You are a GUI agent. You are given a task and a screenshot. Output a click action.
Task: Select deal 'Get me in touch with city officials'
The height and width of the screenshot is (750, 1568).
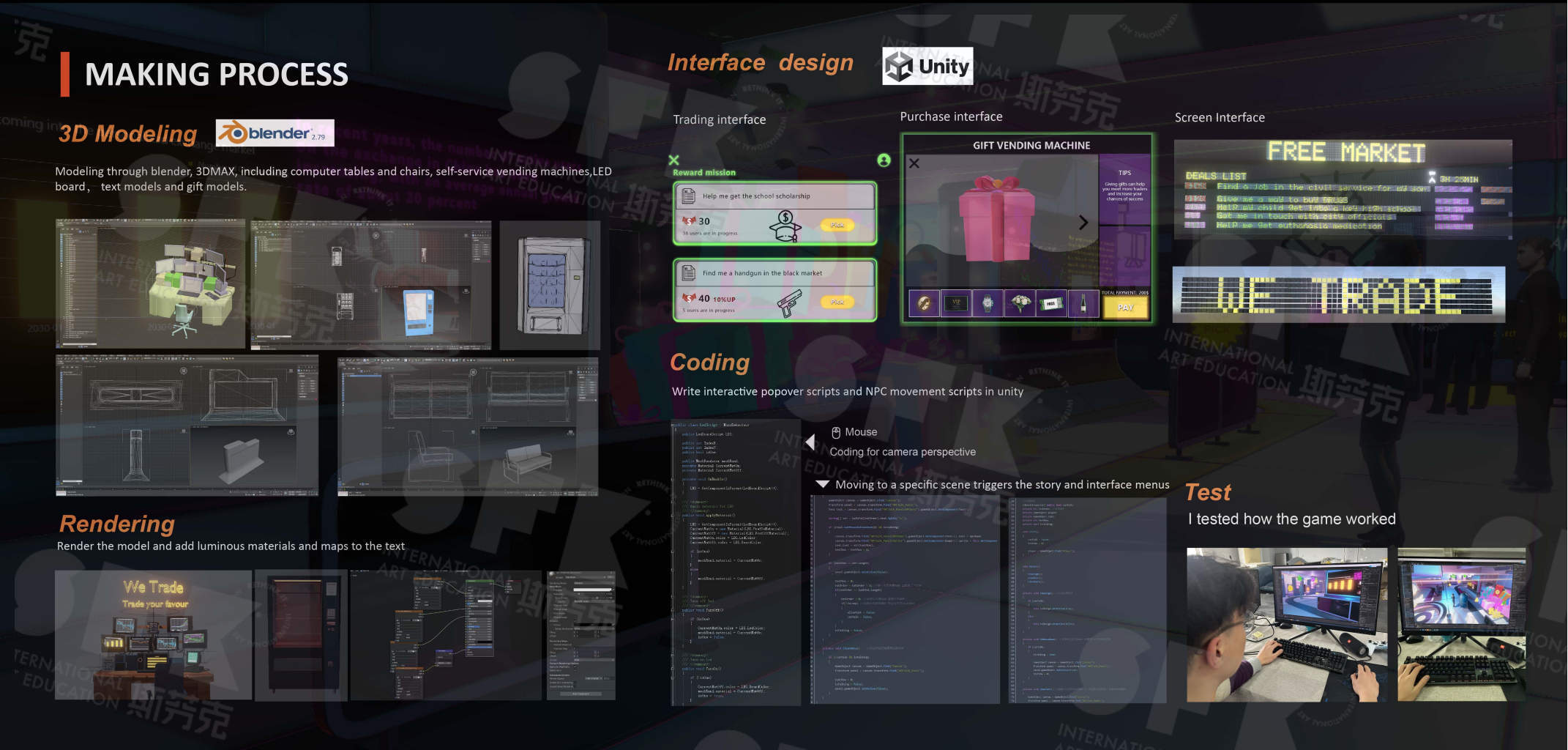pos(1305,216)
